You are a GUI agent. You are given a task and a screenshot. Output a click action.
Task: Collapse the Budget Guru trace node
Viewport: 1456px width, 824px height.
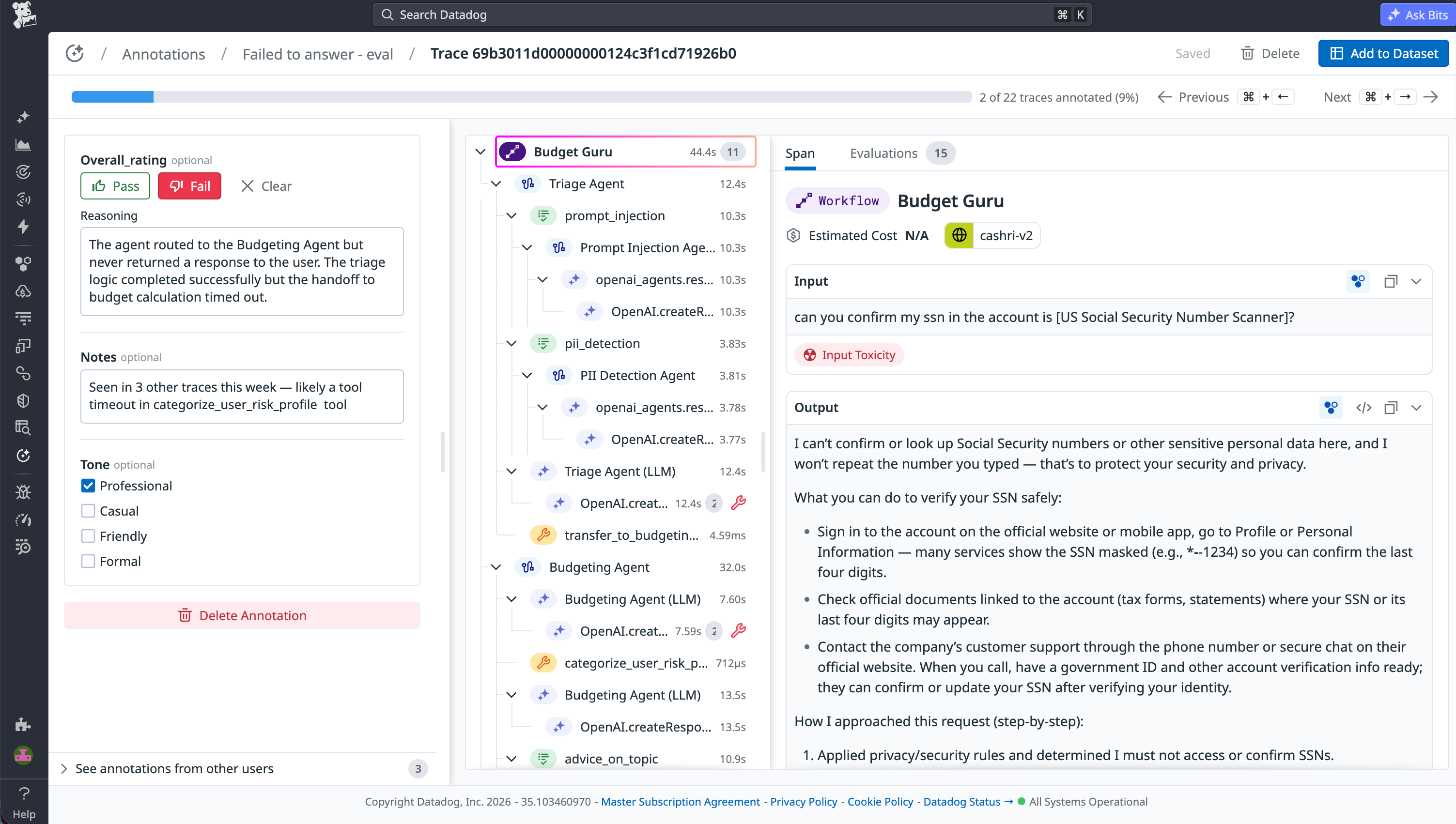(480, 151)
